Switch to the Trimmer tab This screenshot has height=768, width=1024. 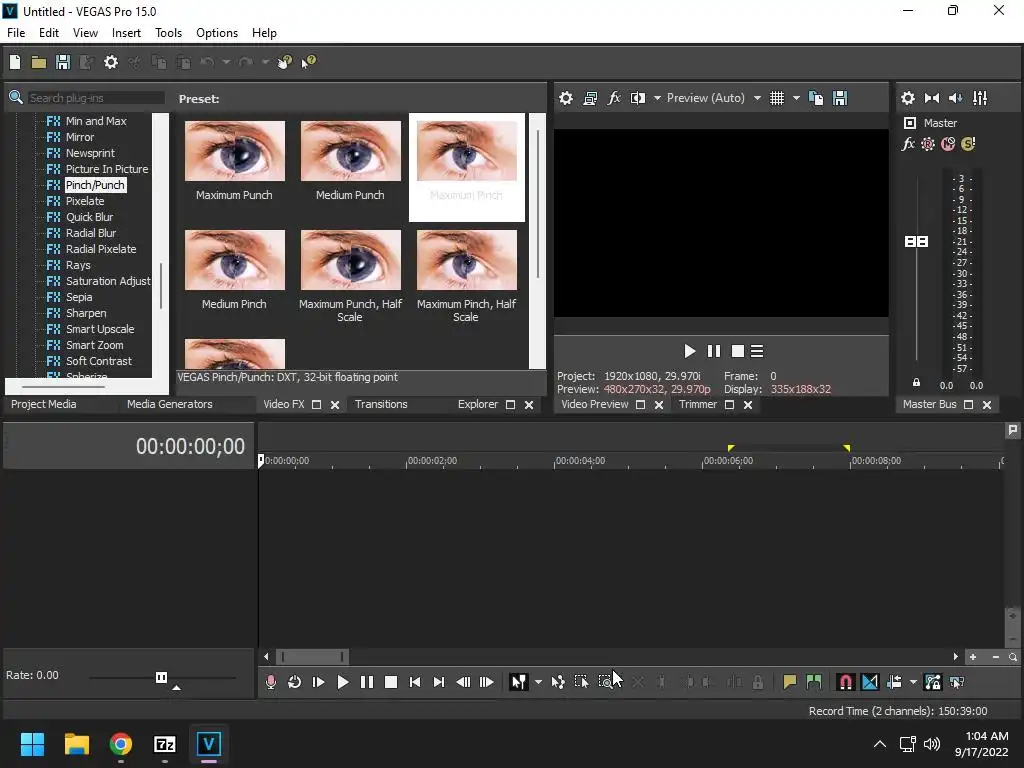point(697,404)
